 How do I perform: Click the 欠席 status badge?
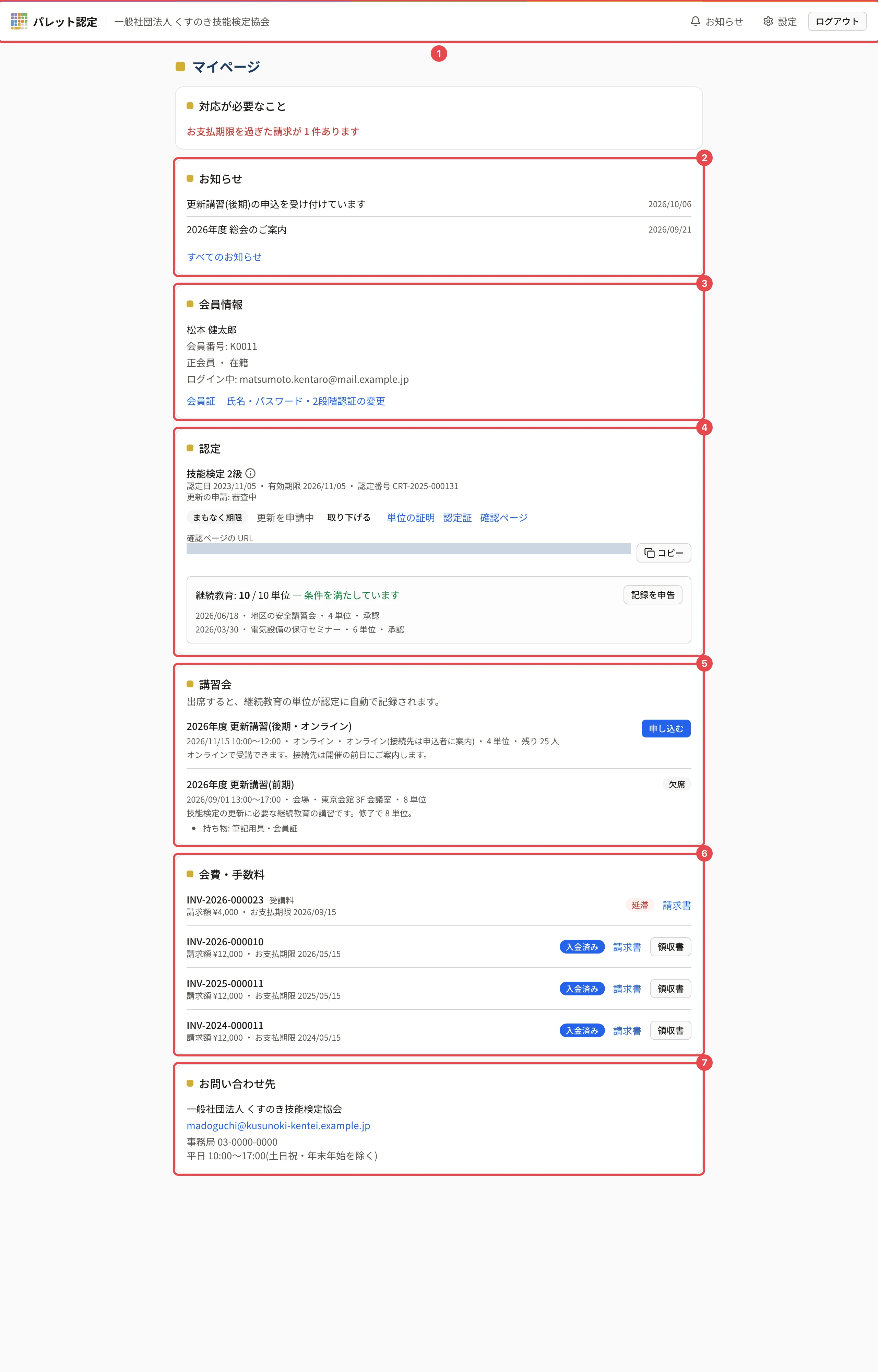[x=677, y=784]
